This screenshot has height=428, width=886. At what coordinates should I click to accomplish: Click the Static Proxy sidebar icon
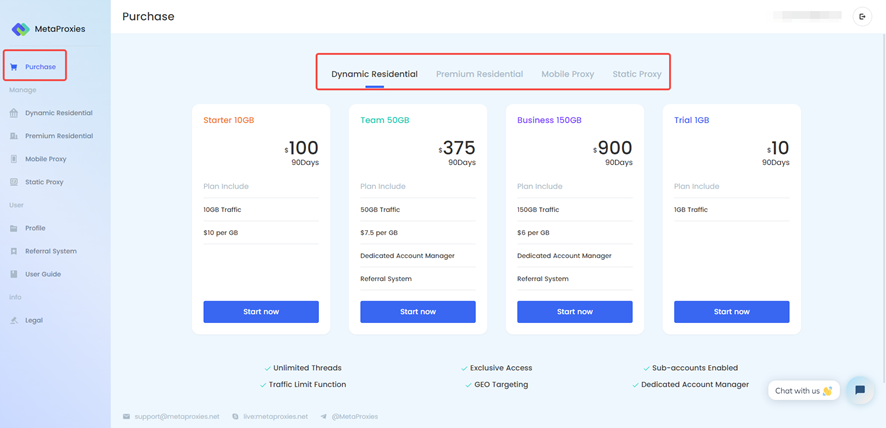(x=14, y=182)
